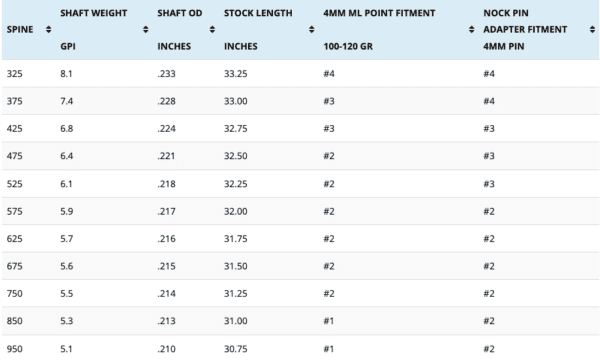Click the SHAFT WEIGHT header label
This screenshot has height=362, width=600.
(93, 13)
